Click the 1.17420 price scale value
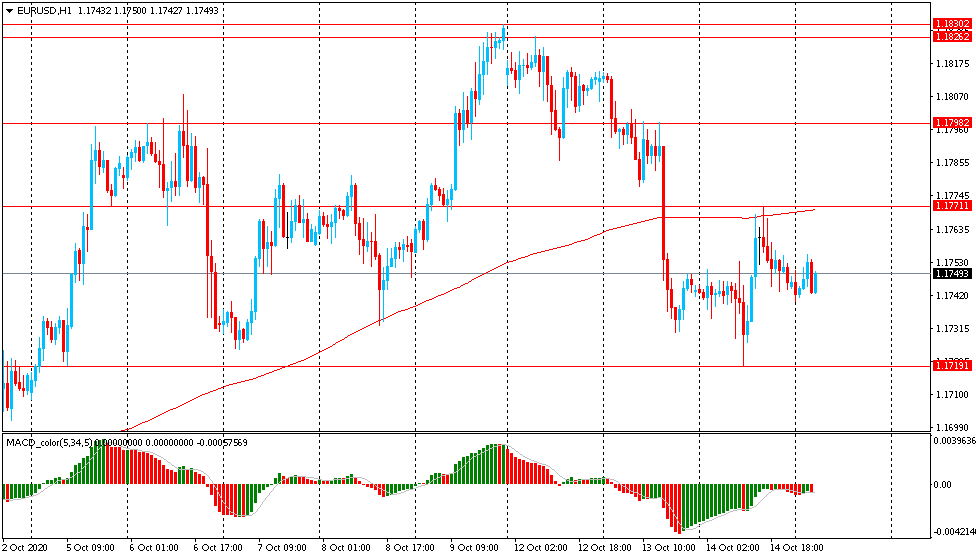976x559 pixels. [x=952, y=296]
